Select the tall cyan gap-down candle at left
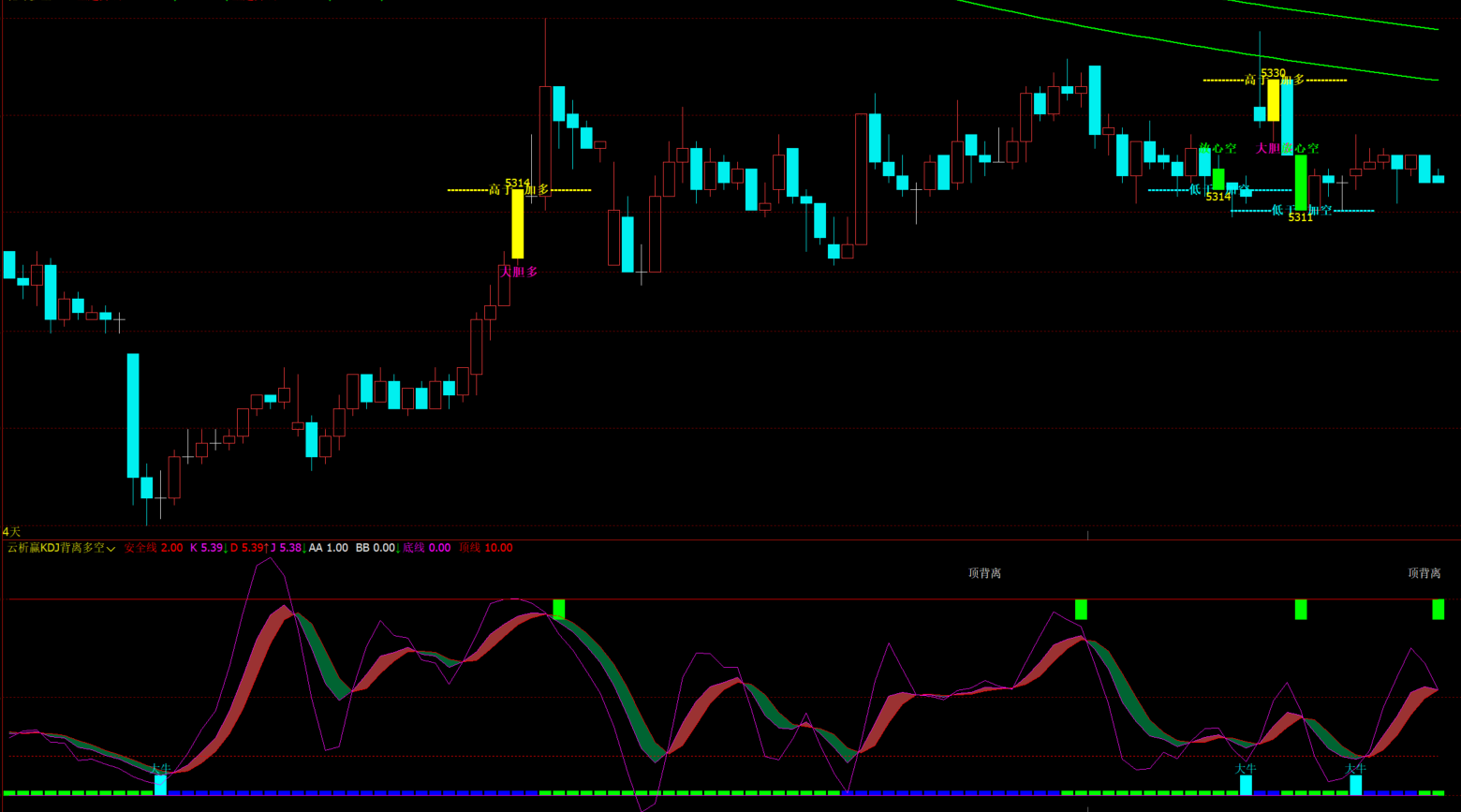1461x812 pixels. (133, 415)
